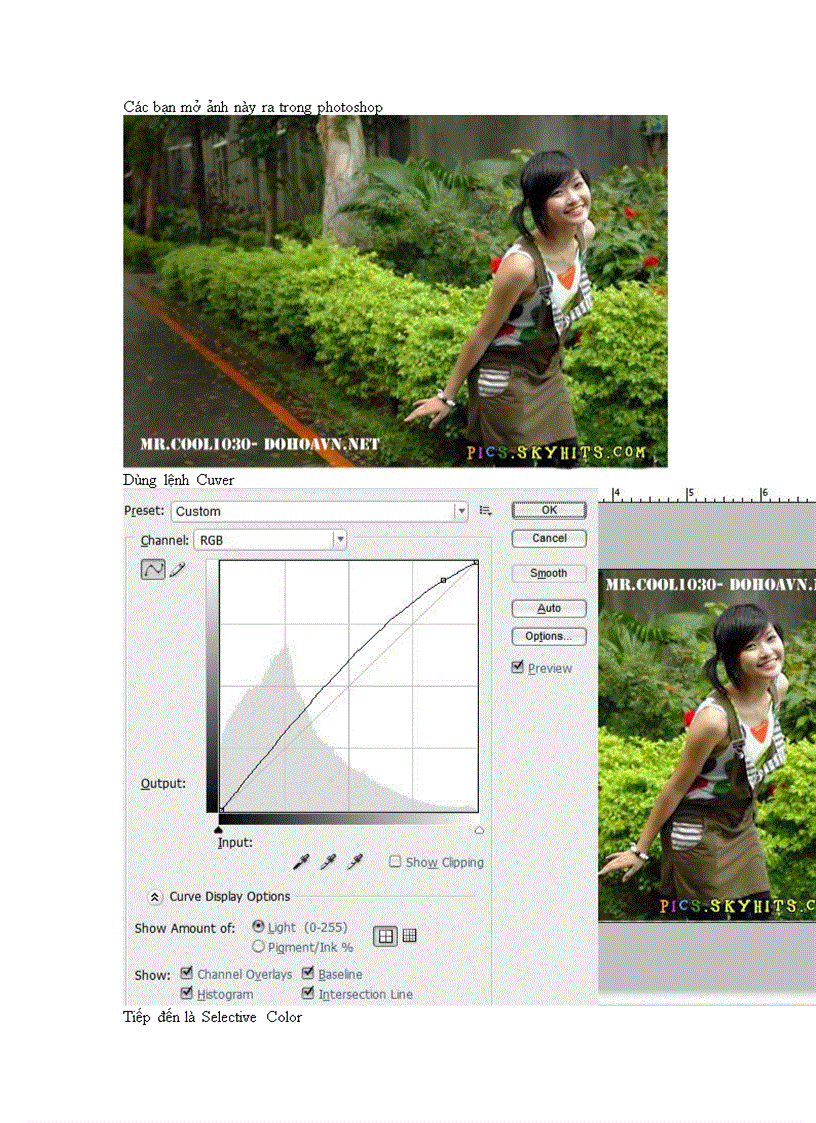This screenshot has height=1123, width=816.
Task: Uncheck the Histogram option
Action: point(185,993)
